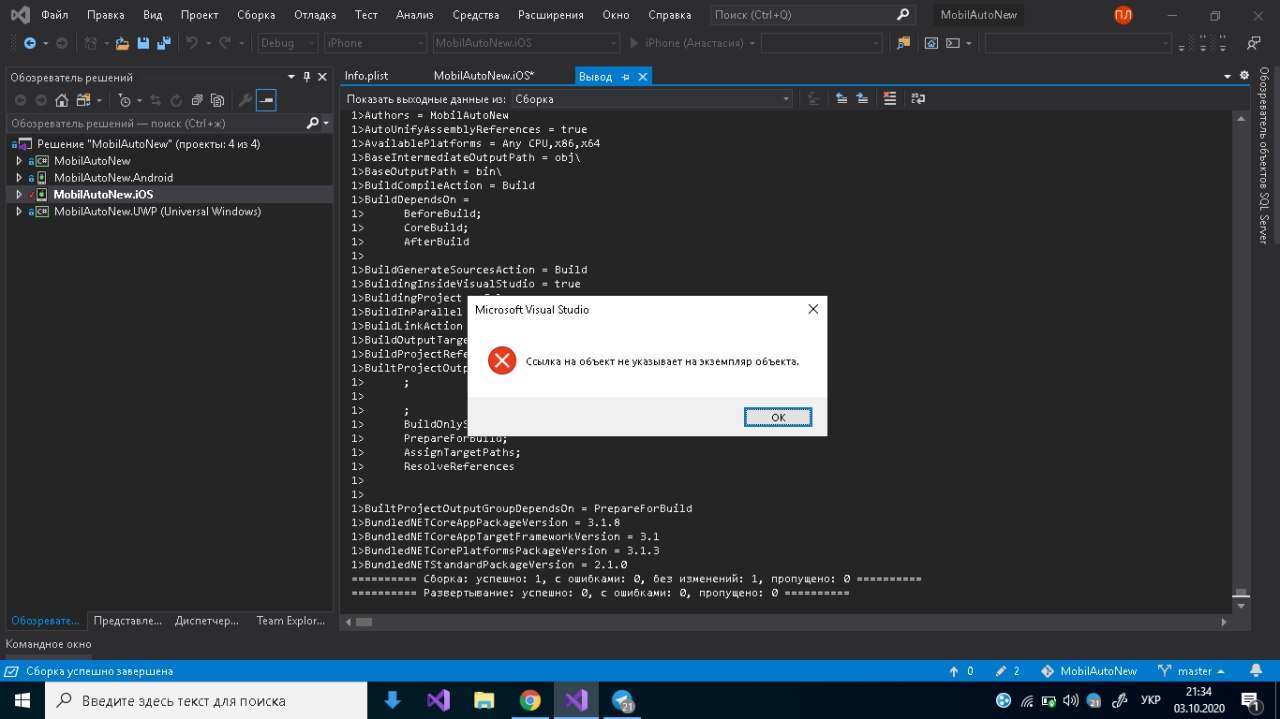Click OK in the error dialog
The width and height of the screenshot is (1280, 719).
(777, 417)
